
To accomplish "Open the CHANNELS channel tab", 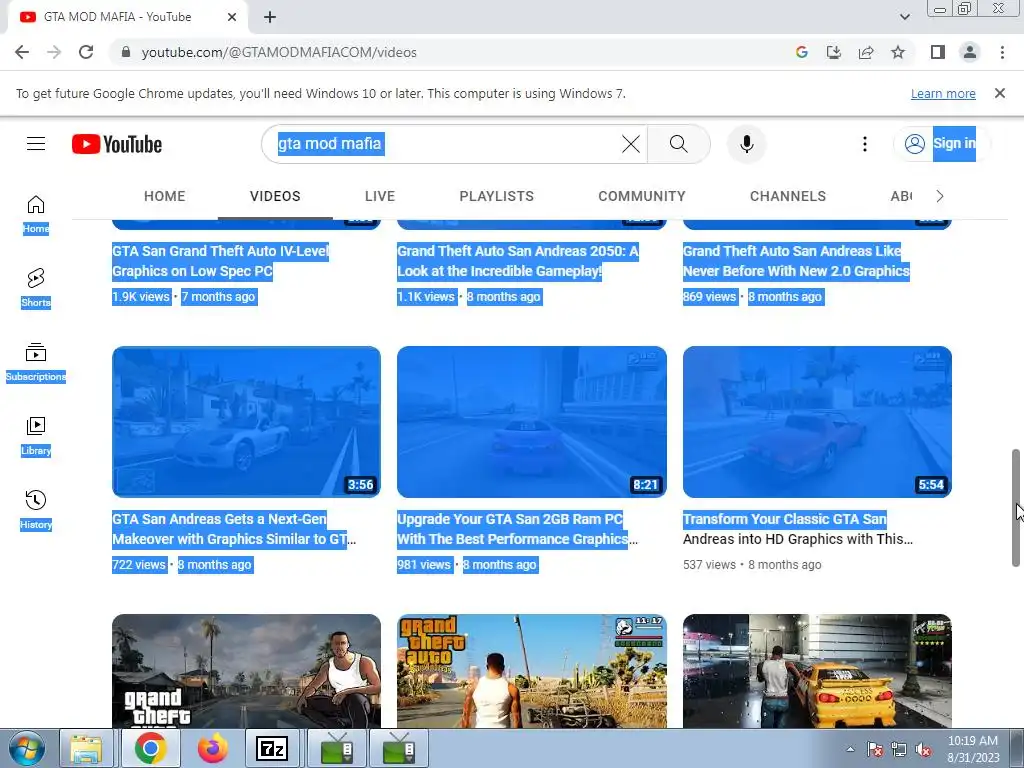I will coord(788,196).
